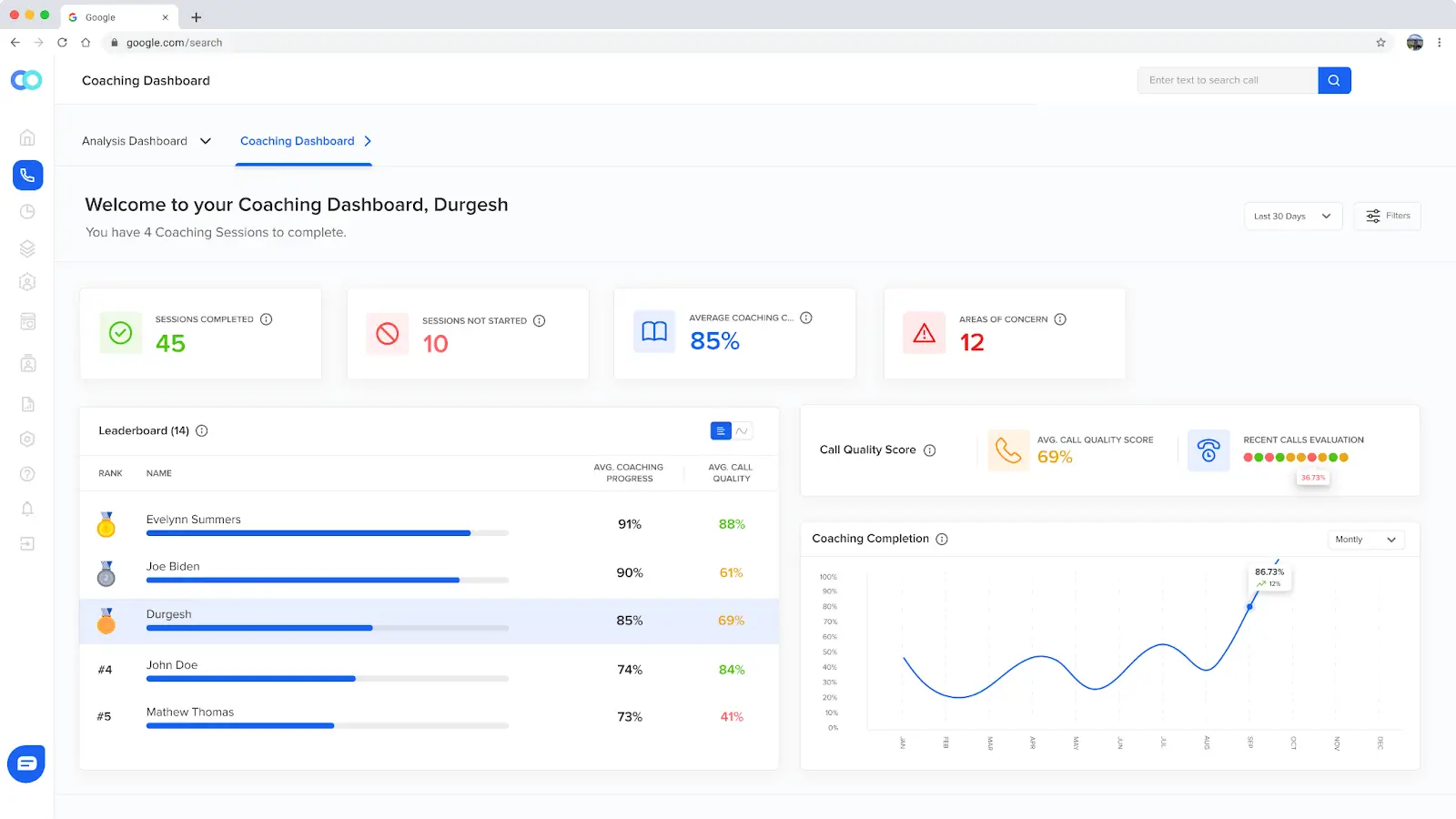This screenshot has height=819, width=1456.
Task: Open the Home icon in sidebar
Action: click(x=27, y=136)
